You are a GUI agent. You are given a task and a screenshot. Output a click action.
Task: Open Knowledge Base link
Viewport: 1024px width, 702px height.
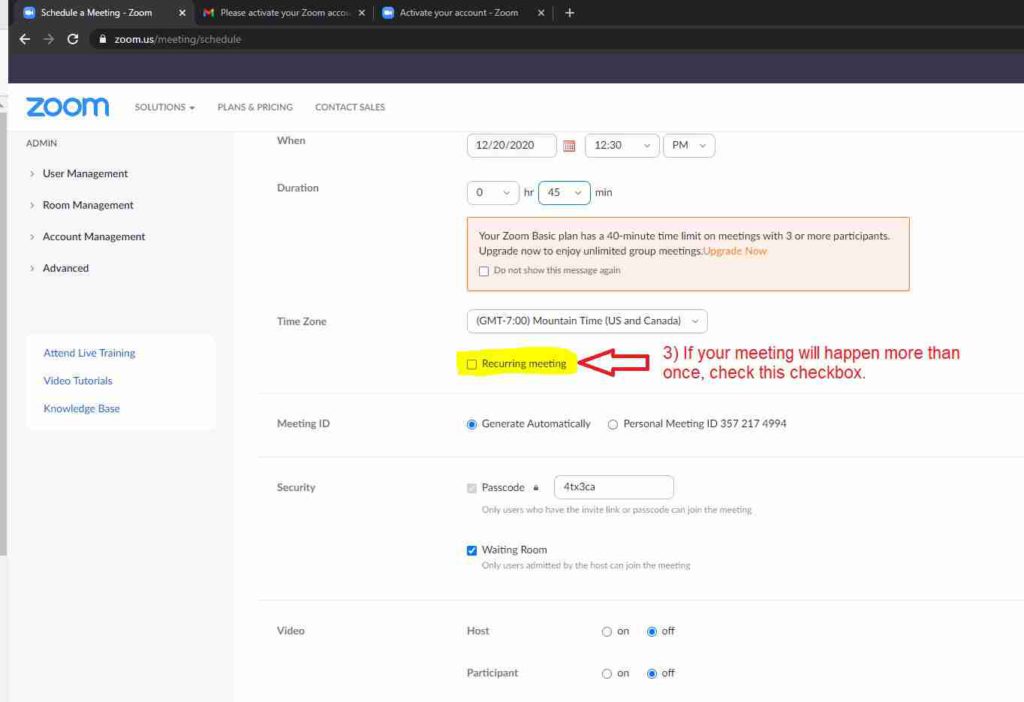[82, 409]
